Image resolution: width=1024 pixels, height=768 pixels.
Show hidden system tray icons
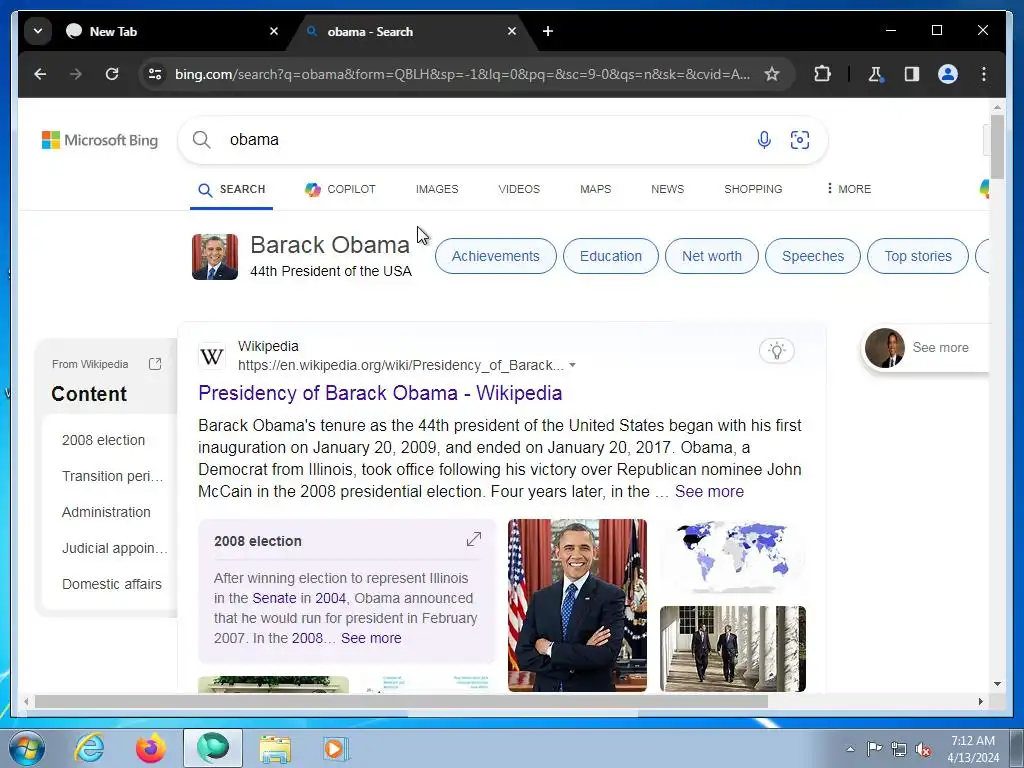(850, 749)
